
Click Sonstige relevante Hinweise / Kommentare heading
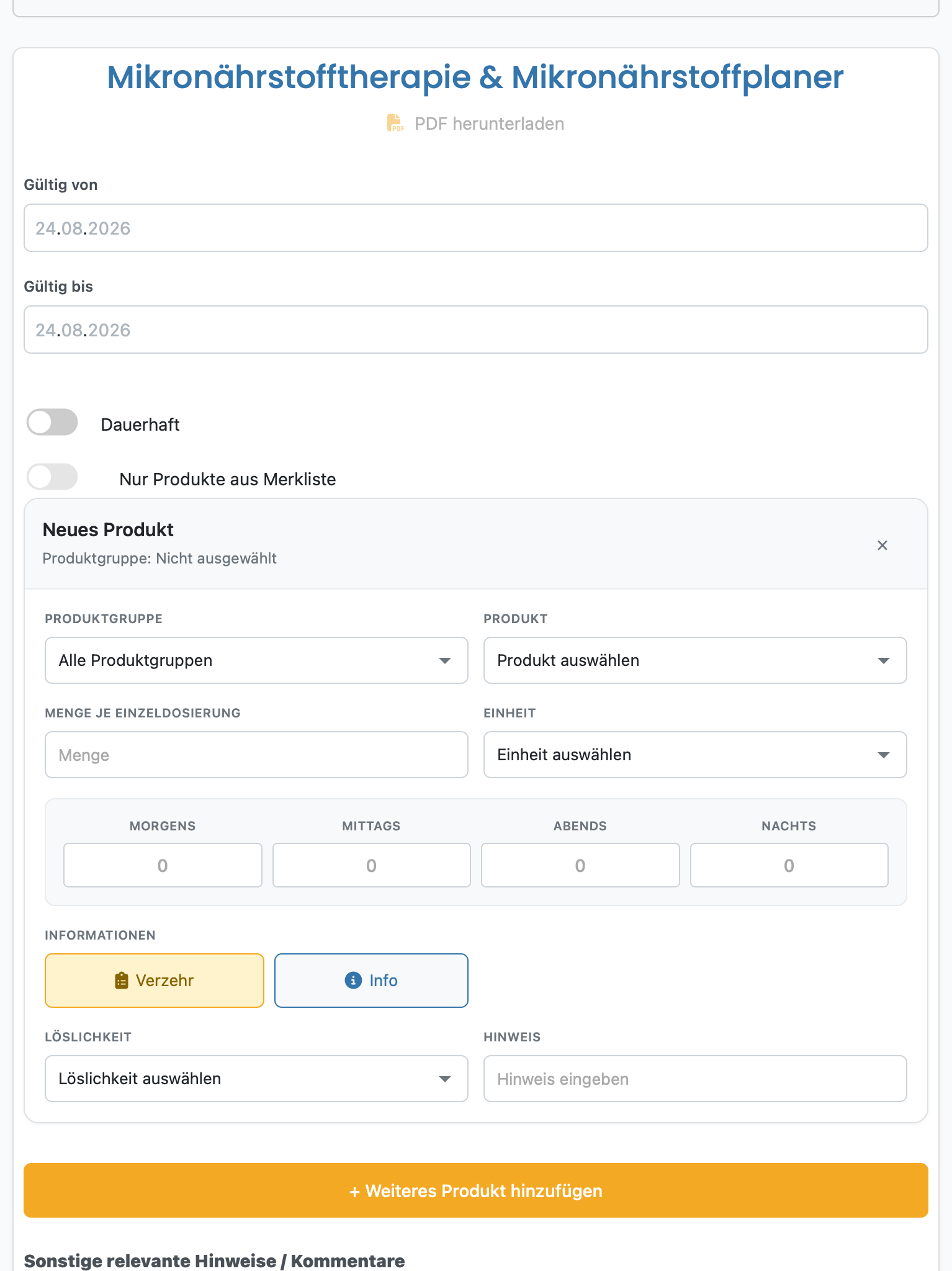[x=214, y=1260]
